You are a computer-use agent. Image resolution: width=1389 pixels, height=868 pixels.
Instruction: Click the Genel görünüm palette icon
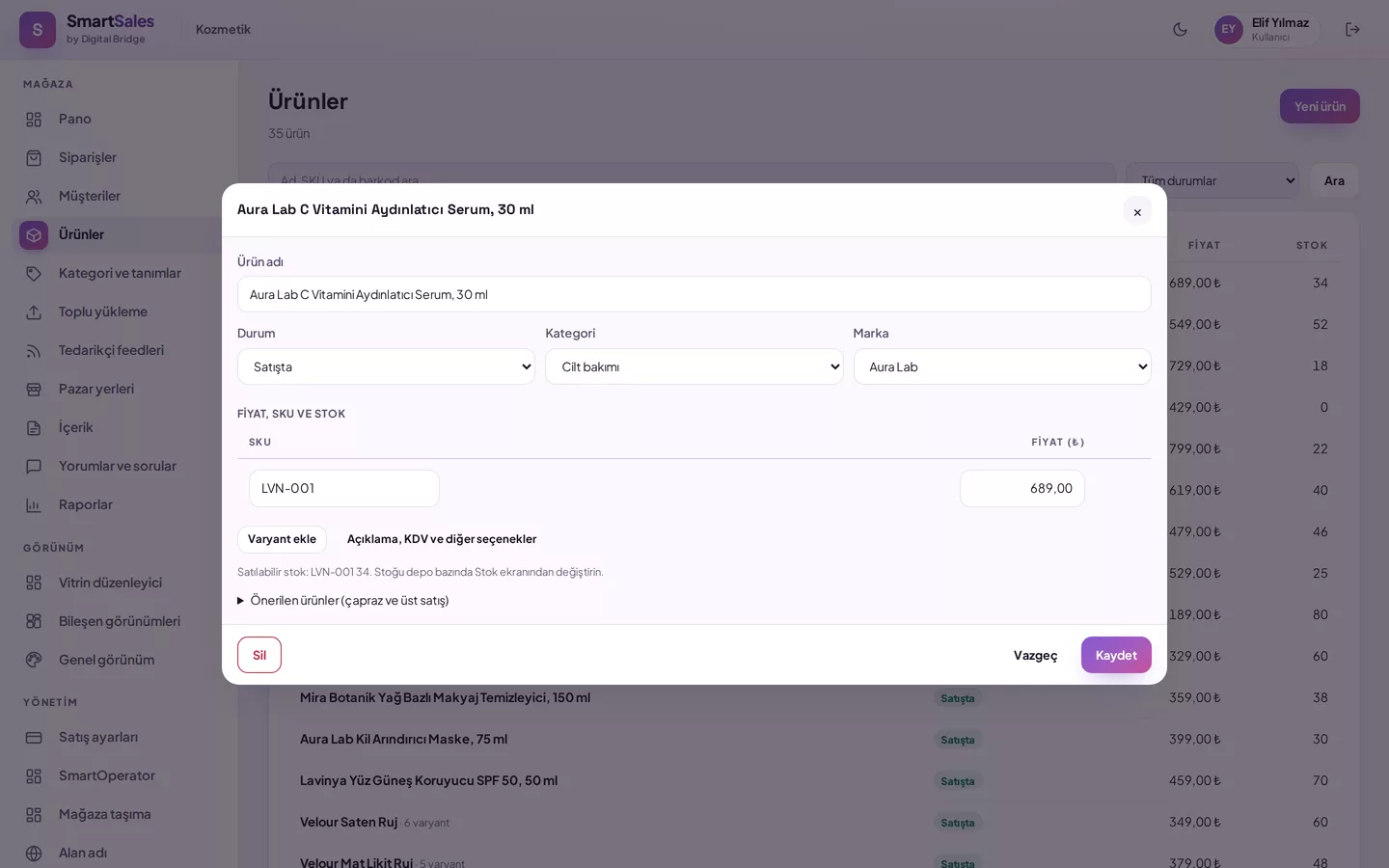pos(34,660)
